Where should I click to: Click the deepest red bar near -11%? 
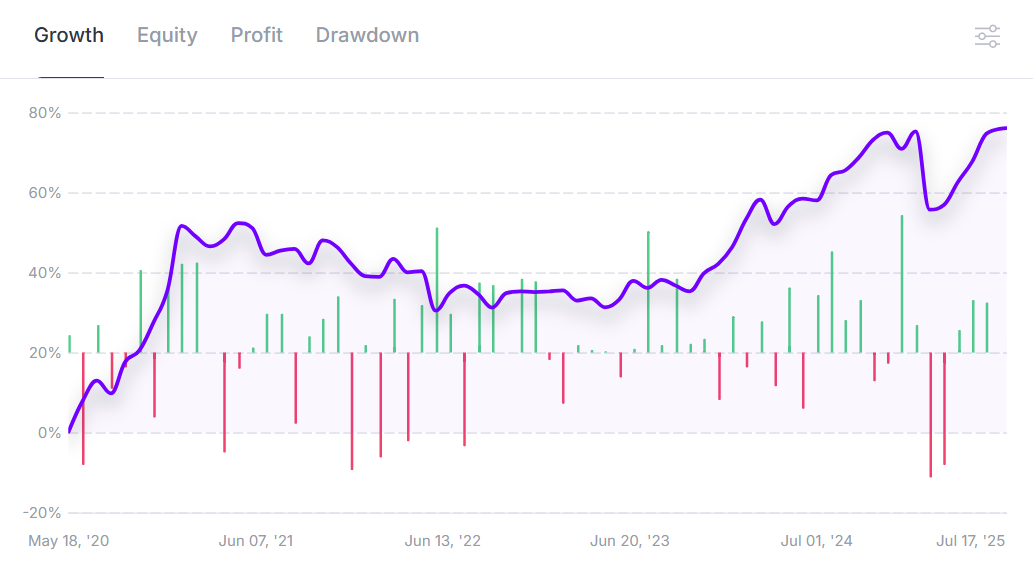point(930,420)
